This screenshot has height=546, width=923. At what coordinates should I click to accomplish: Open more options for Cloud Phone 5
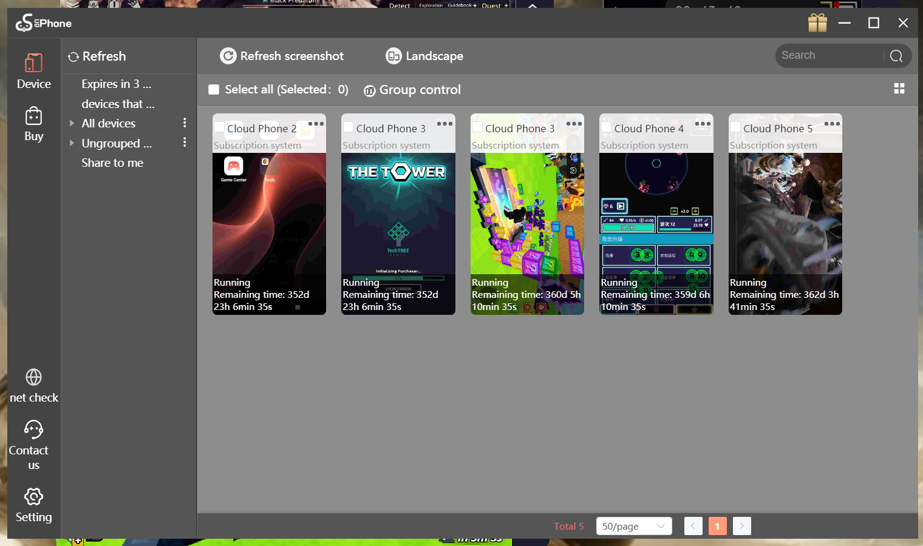pyautogui.click(x=832, y=124)
